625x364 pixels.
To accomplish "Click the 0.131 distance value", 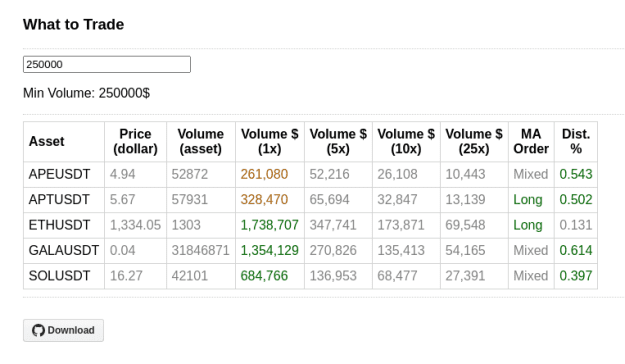I will tap(576, 225).
